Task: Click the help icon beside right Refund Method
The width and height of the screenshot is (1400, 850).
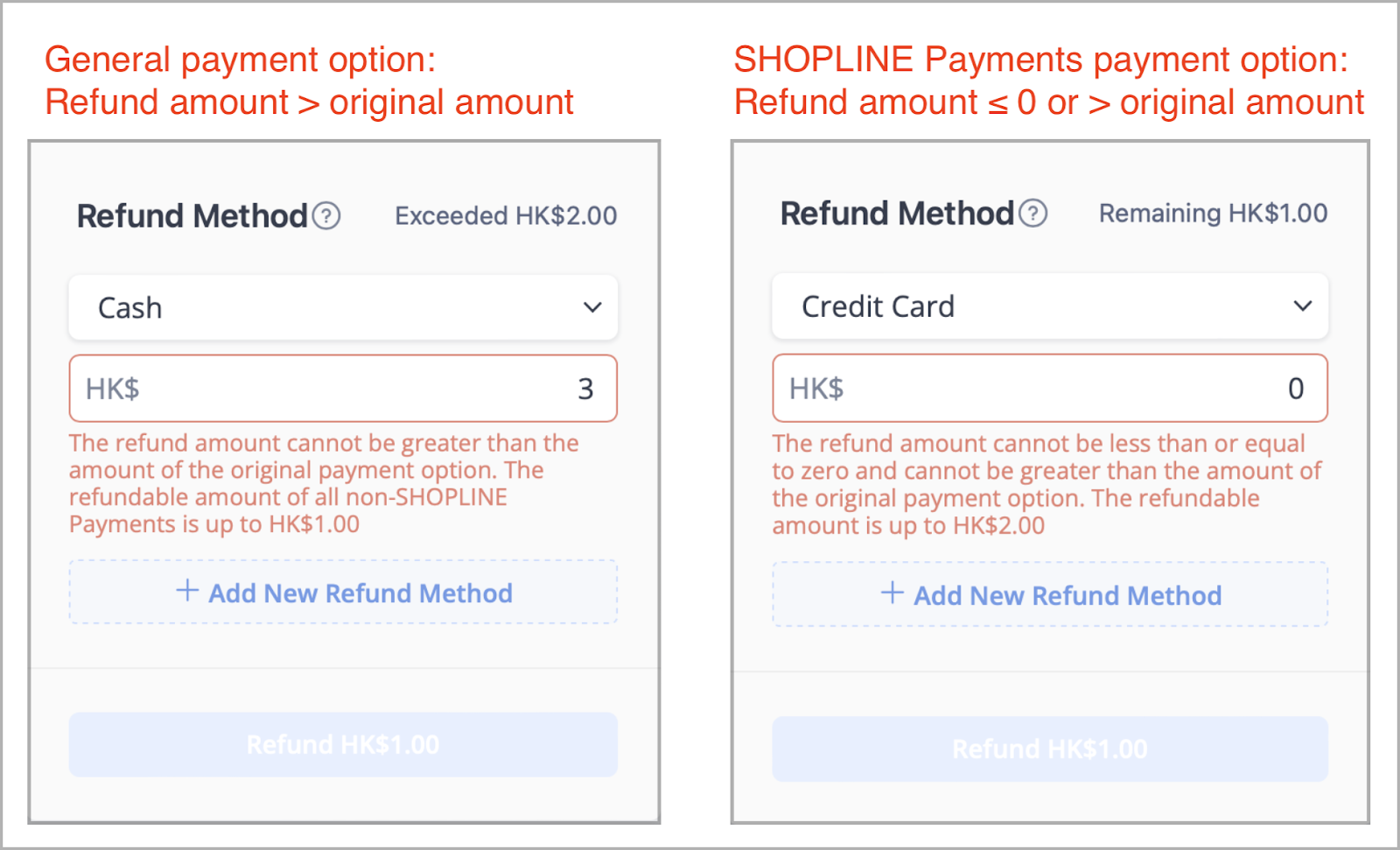Action: point(1033,213)
